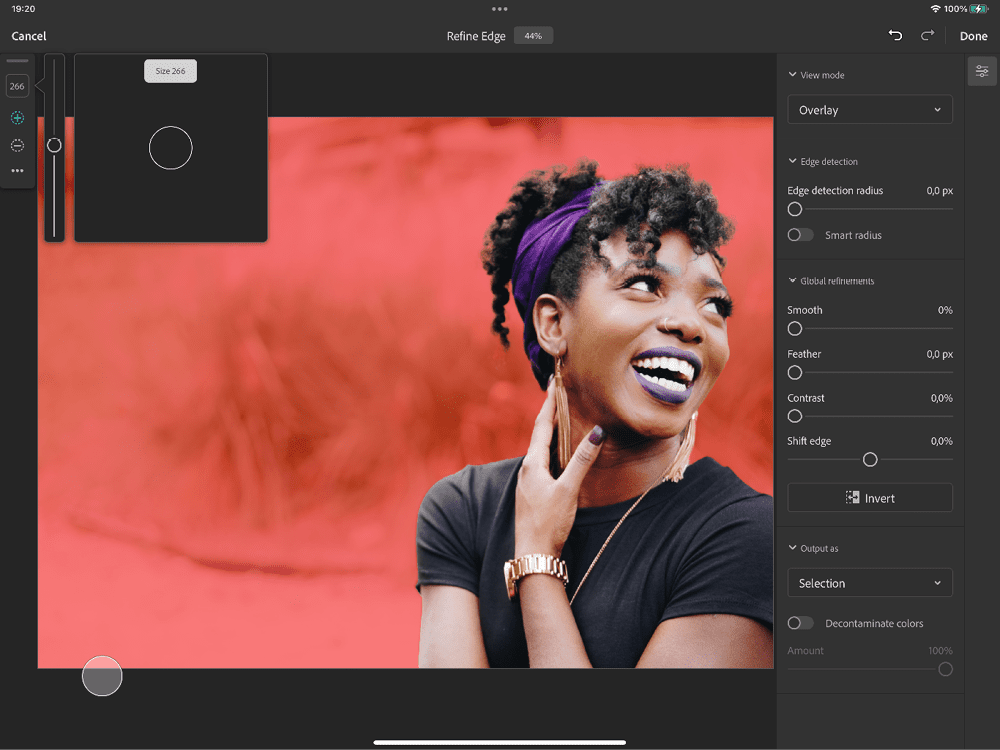Click the Shift edge slider handle
Image resolution: width=1000 pixels, height=750 pixels.
coord(870,460)
